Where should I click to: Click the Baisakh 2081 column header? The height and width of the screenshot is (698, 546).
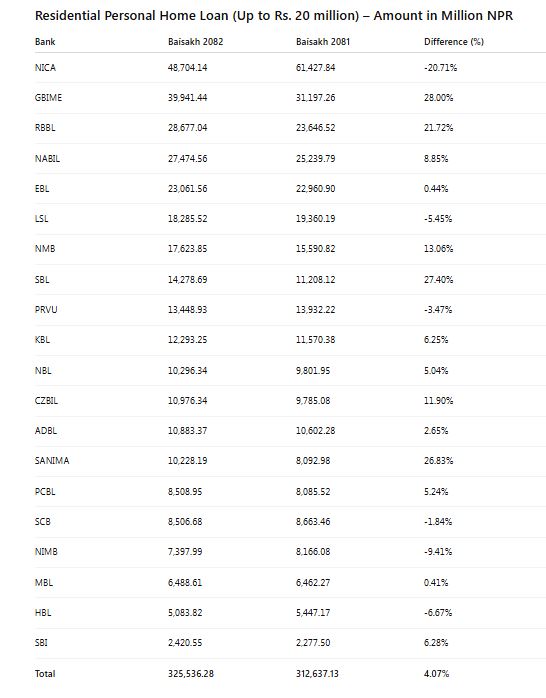tap(323, 42)
